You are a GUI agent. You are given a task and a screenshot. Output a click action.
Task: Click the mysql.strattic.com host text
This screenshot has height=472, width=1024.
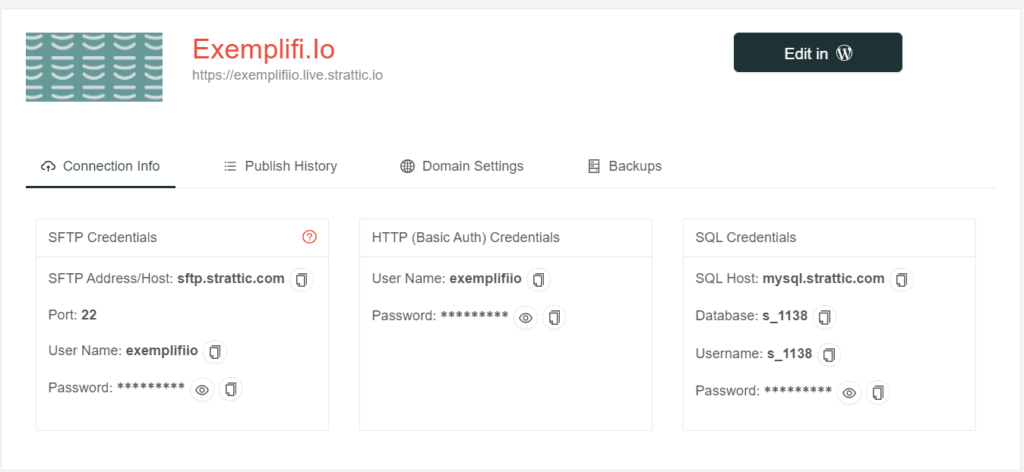[x=824, y=279]
